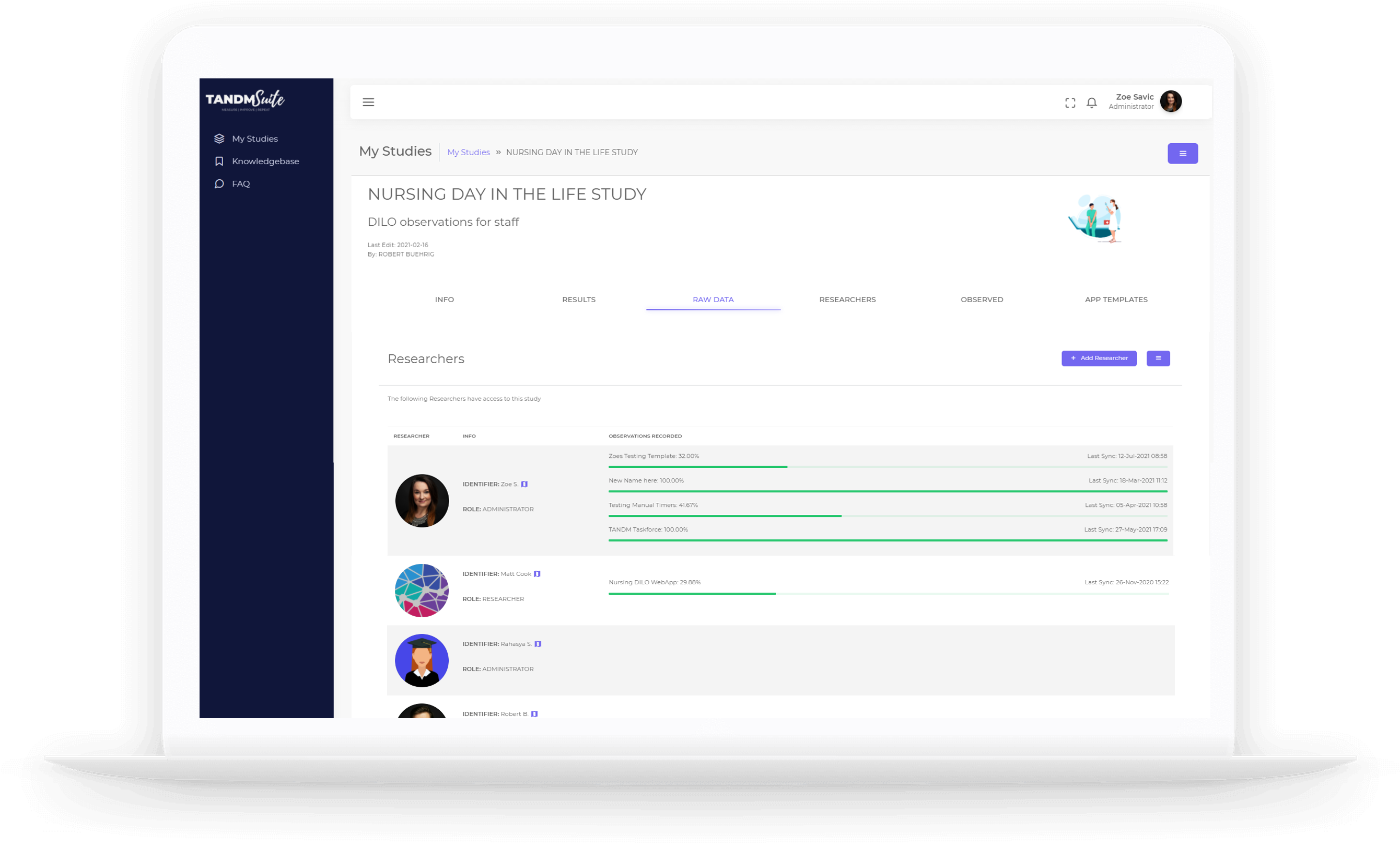Screen dimensions: 1400x843
Task: Click 'ROLE: RESEARCHER' text for Matt Cook
Action: [493, 599]
